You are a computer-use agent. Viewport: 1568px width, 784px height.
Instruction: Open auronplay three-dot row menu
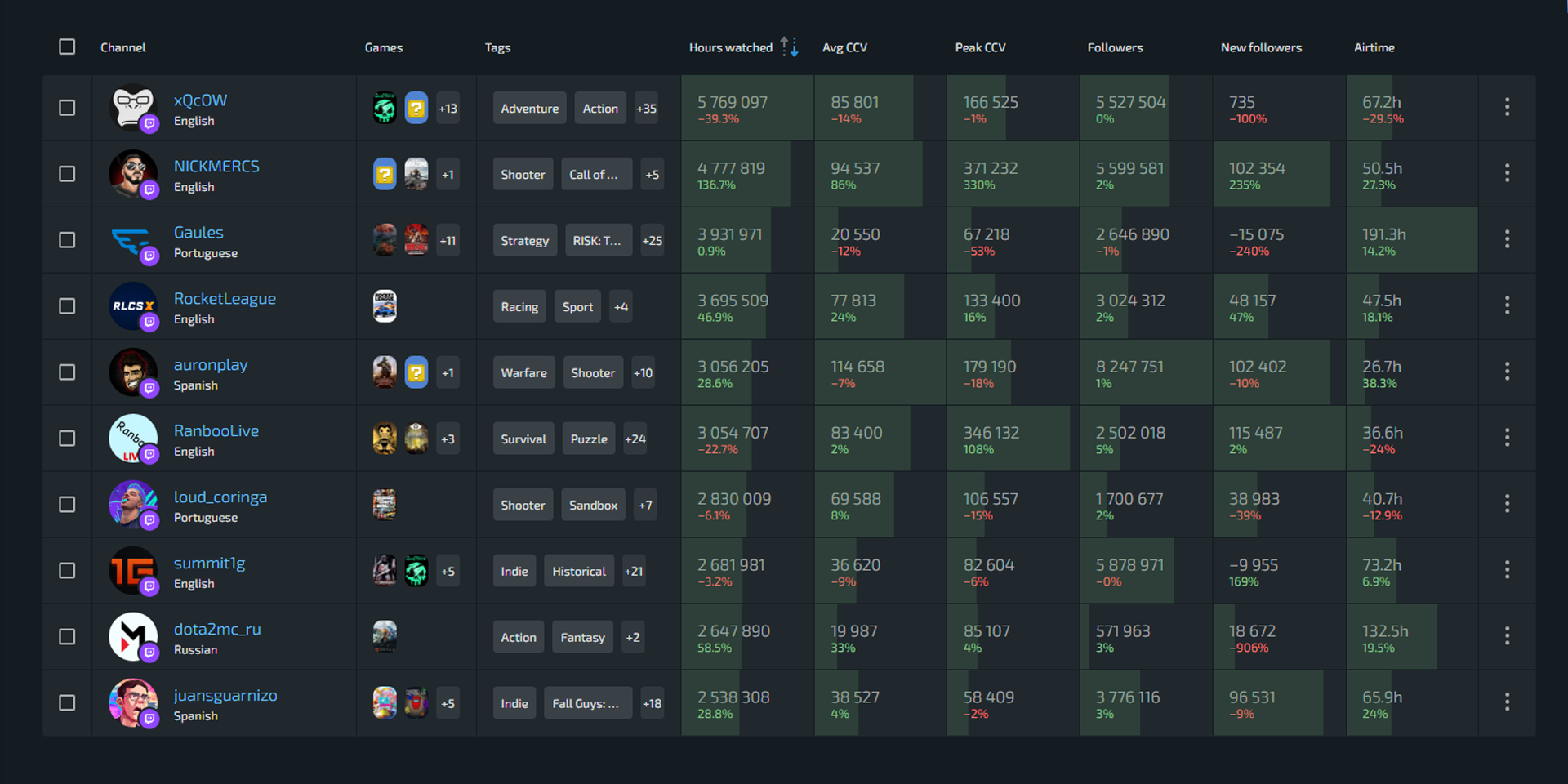point(1507,372)
